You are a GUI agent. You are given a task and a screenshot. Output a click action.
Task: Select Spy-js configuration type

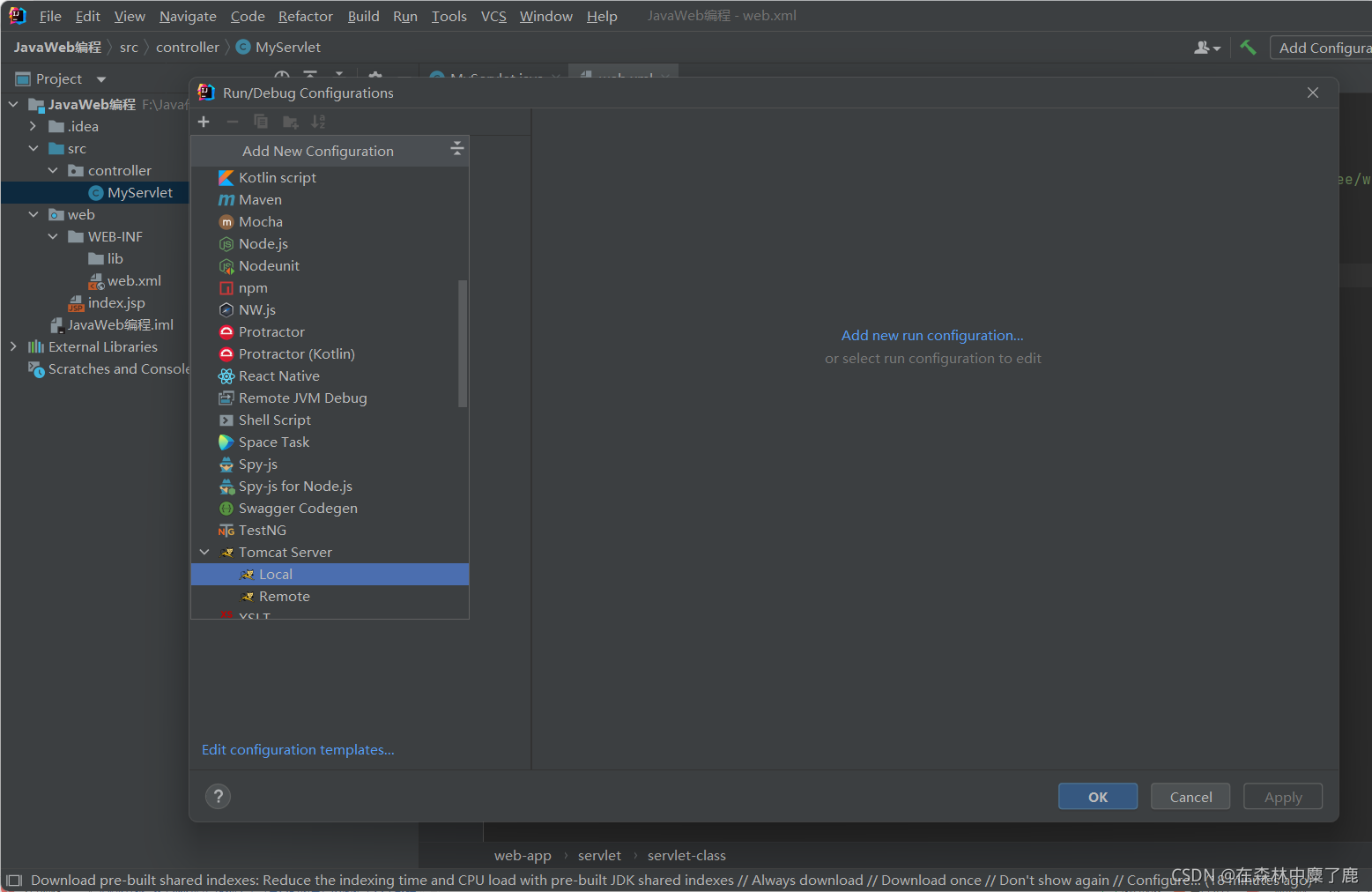tap(330, 465)
